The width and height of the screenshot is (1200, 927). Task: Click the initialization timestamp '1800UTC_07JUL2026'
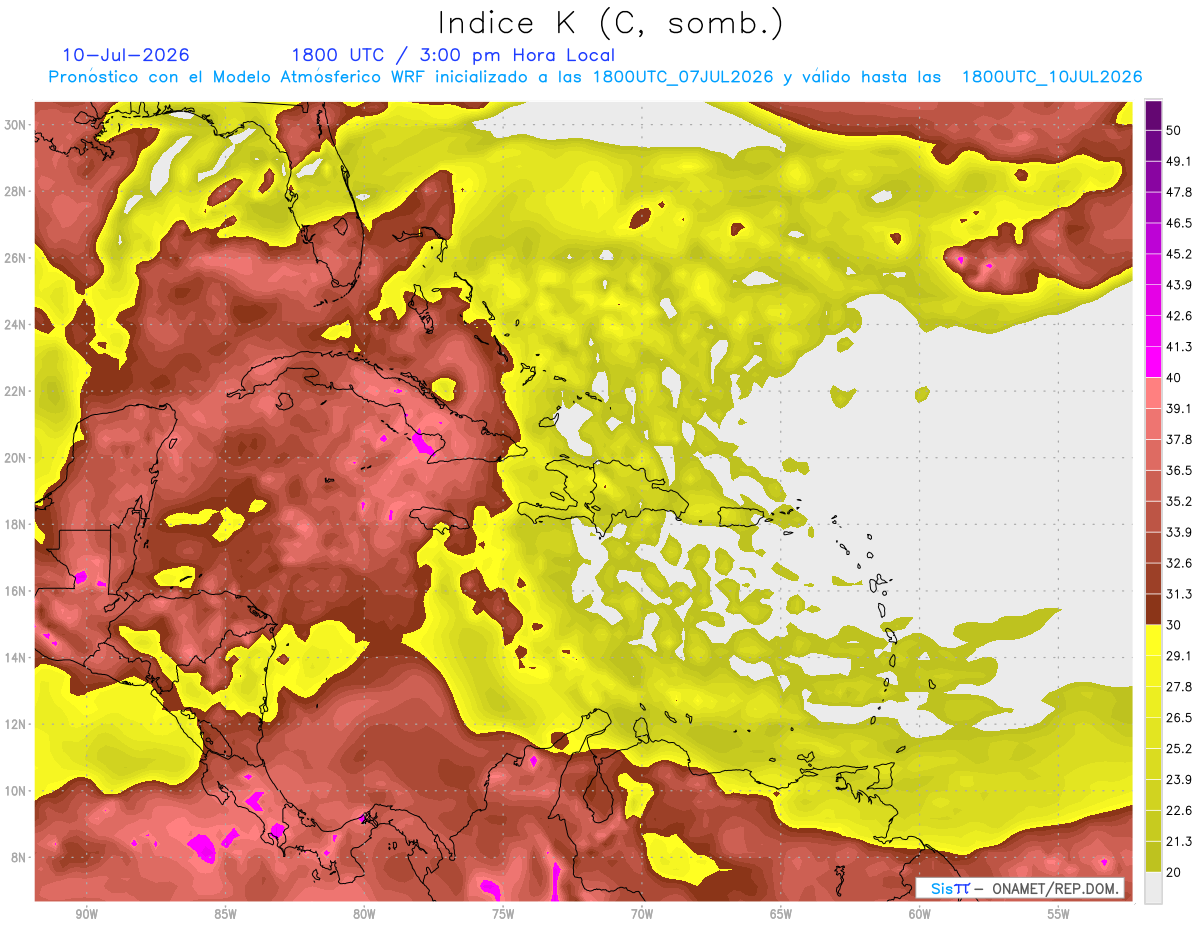683,77
